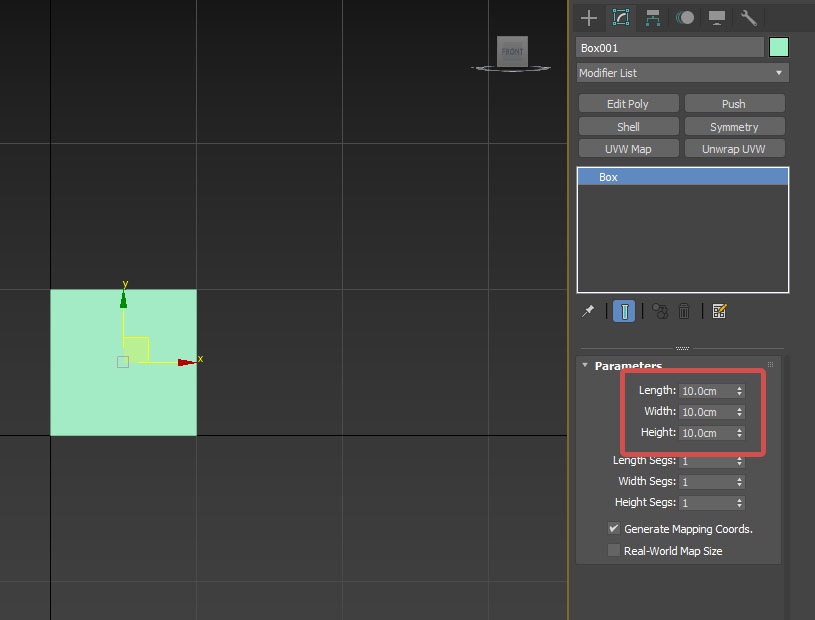Click the Length Segs field
This screenshot has width=815, height=620.
point(706,461)
